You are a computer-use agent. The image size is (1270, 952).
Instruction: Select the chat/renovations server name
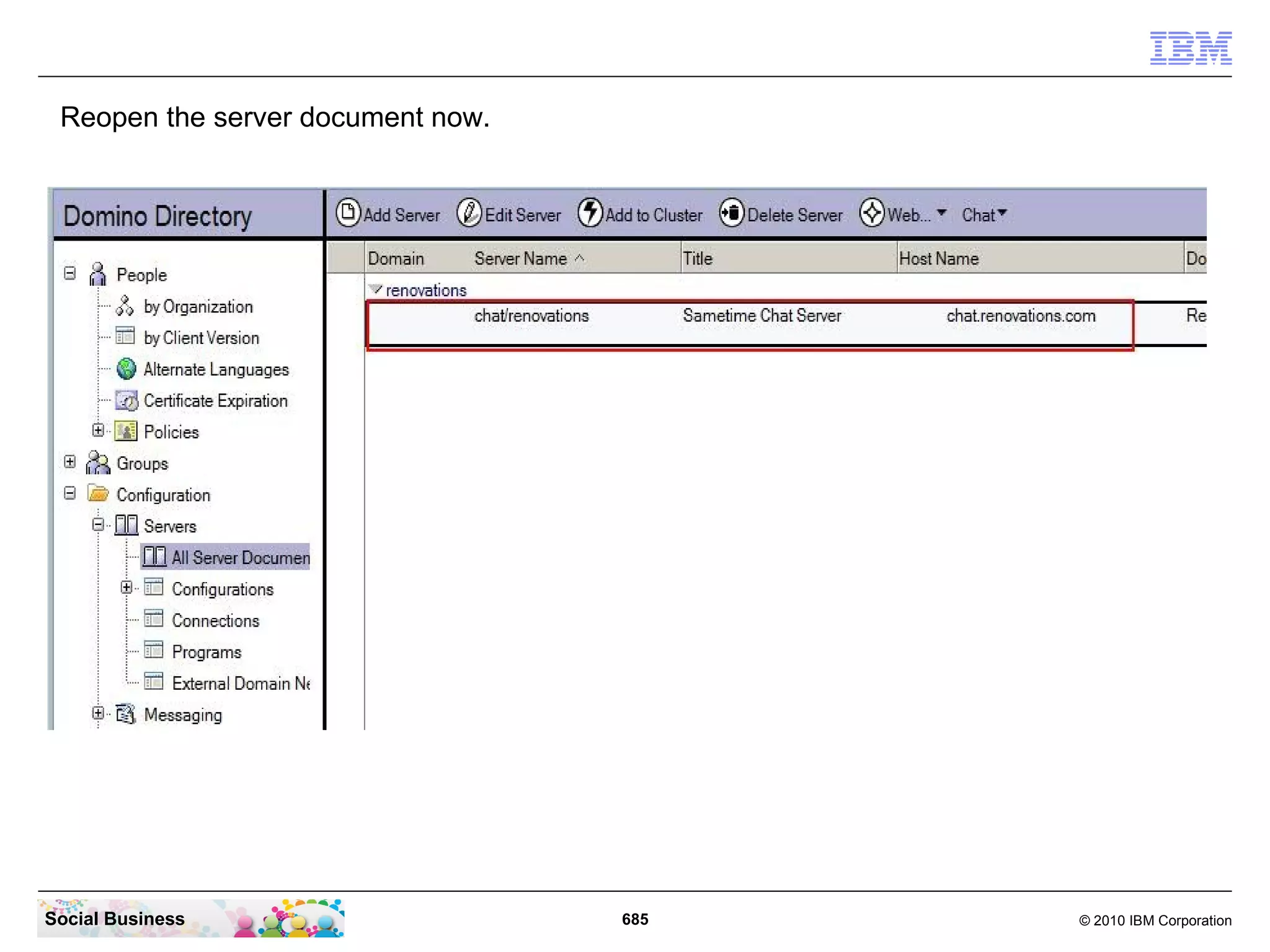pyautogui.click(x=531, y=315)
